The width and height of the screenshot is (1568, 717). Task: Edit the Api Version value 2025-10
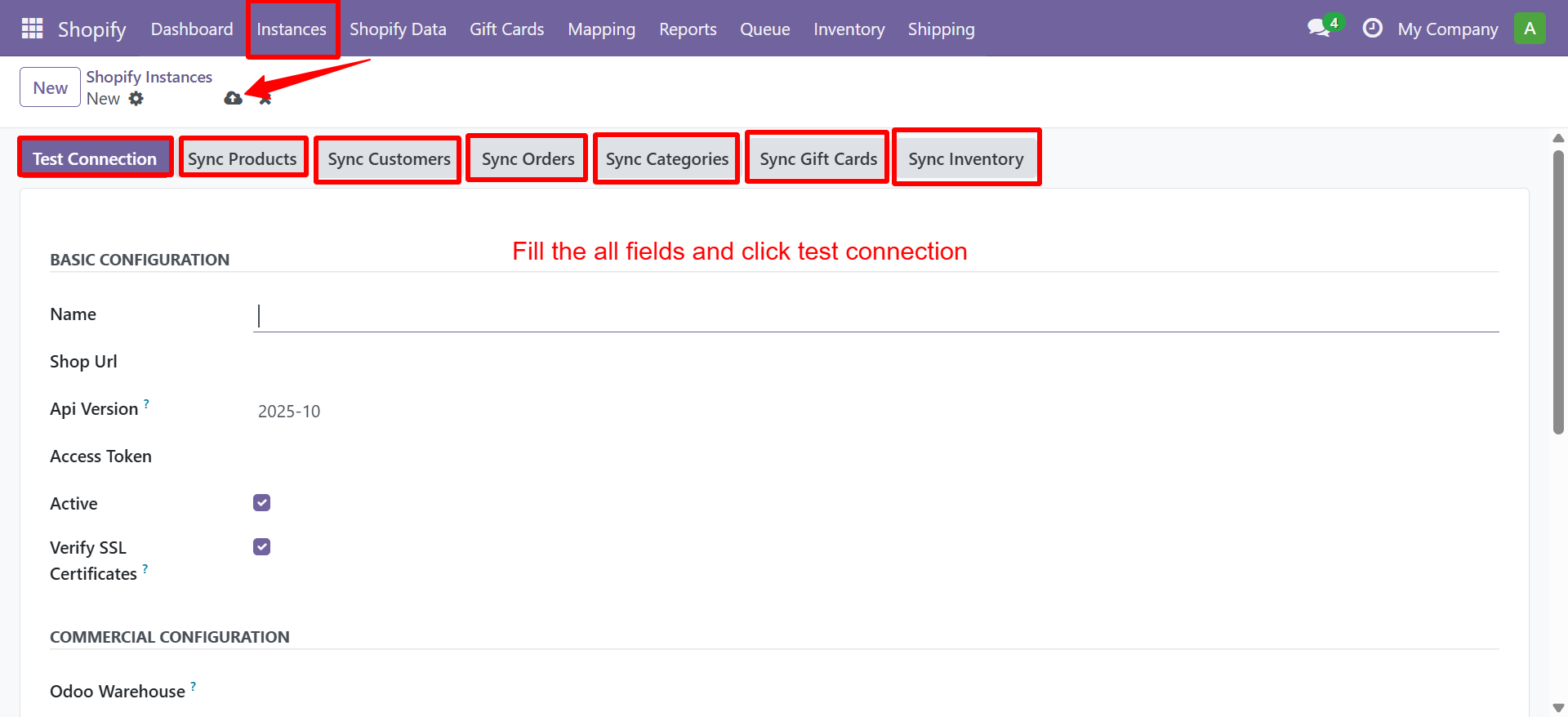(876, 411)
